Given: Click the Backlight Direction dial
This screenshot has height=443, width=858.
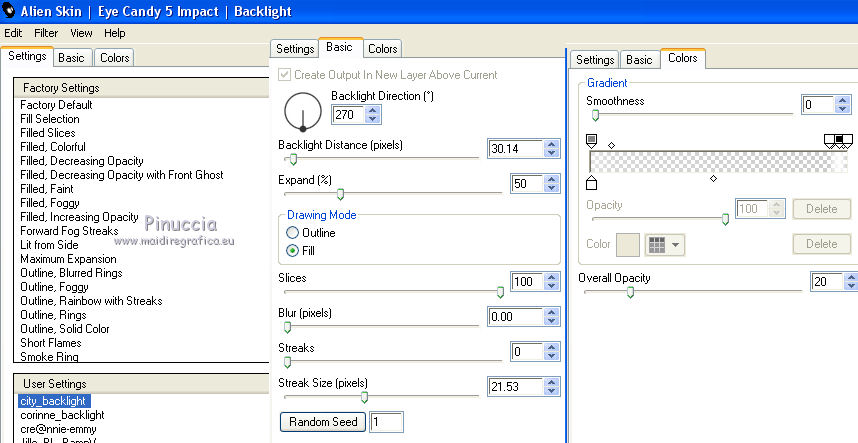Looking at the screenshot, I should click(303, 111).
